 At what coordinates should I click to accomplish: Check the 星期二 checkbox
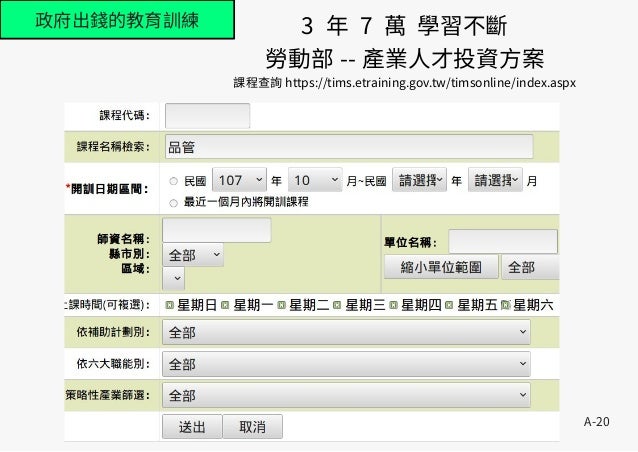(x=281, y=305)
